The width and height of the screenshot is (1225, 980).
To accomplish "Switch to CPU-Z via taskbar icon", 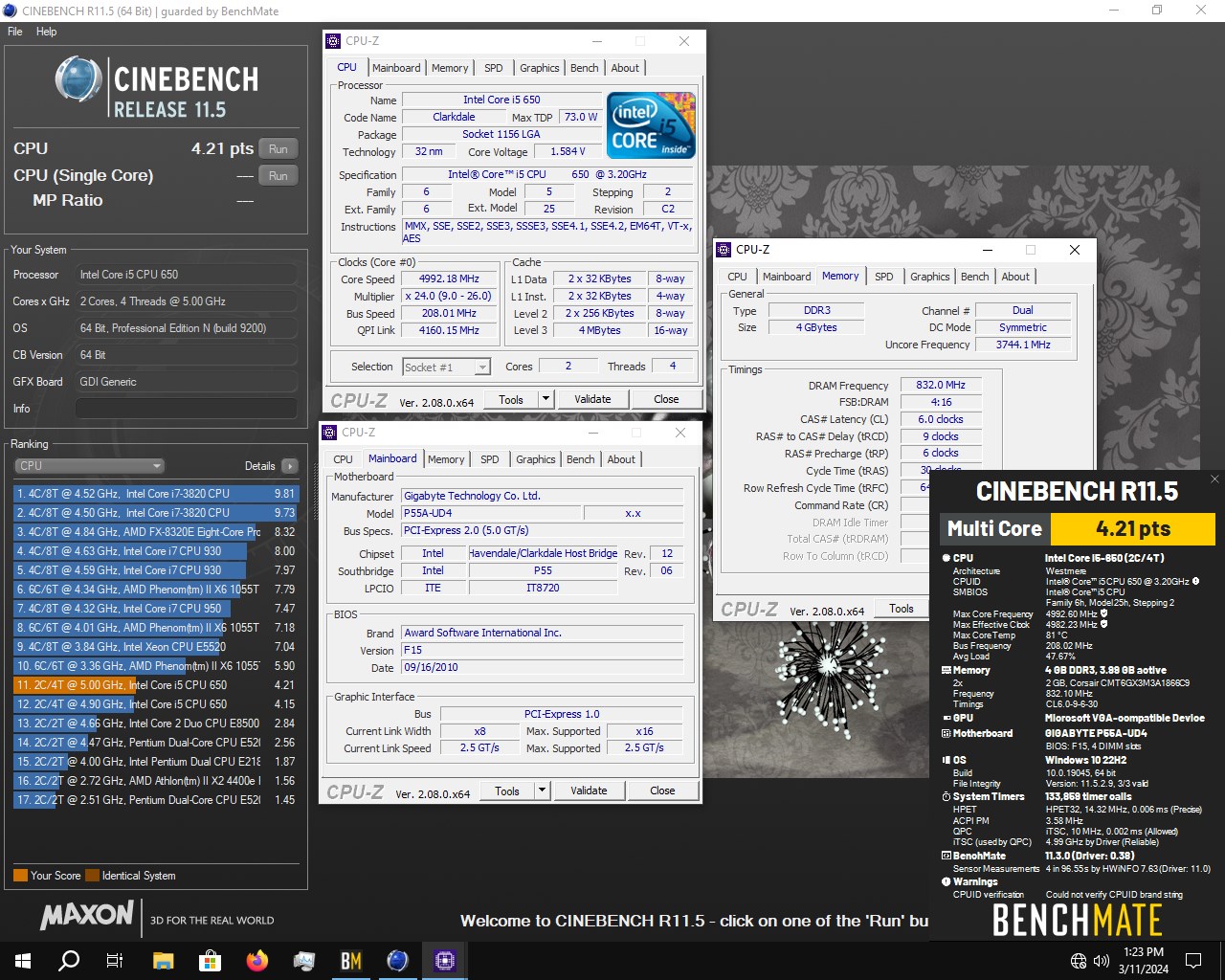I will [x=445, y=960].
